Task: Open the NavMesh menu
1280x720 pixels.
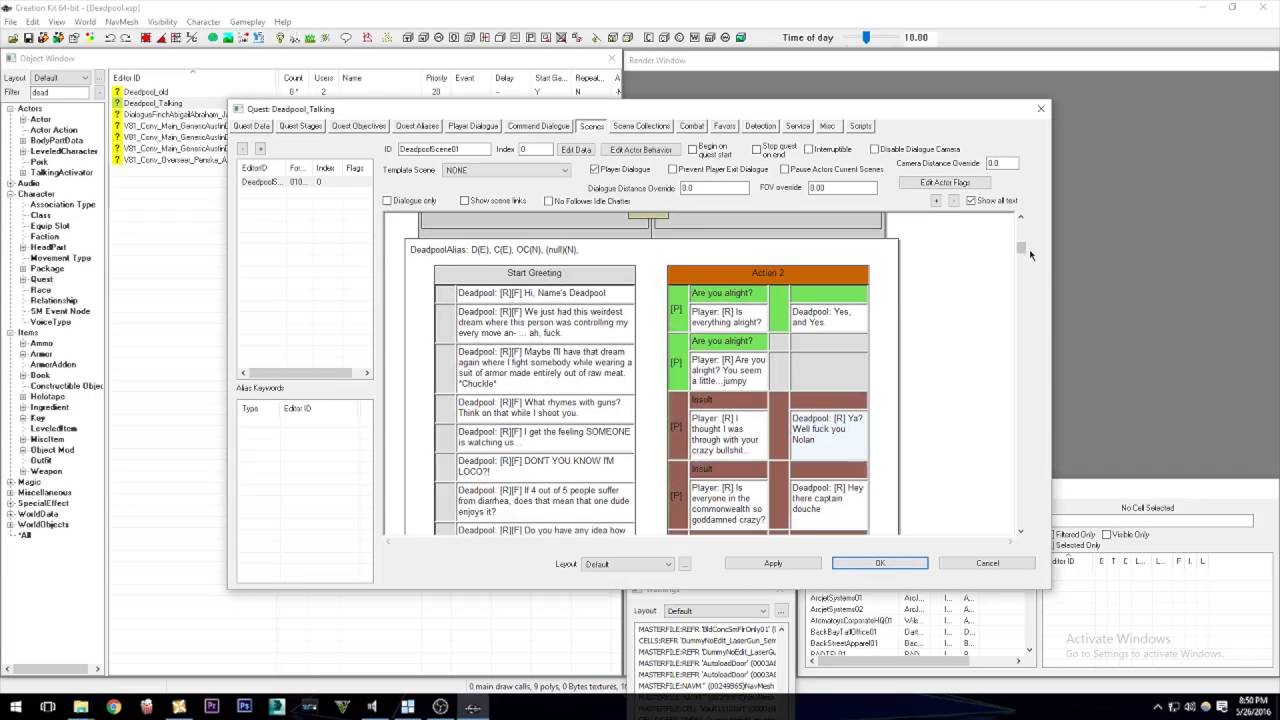Action: 122,22
